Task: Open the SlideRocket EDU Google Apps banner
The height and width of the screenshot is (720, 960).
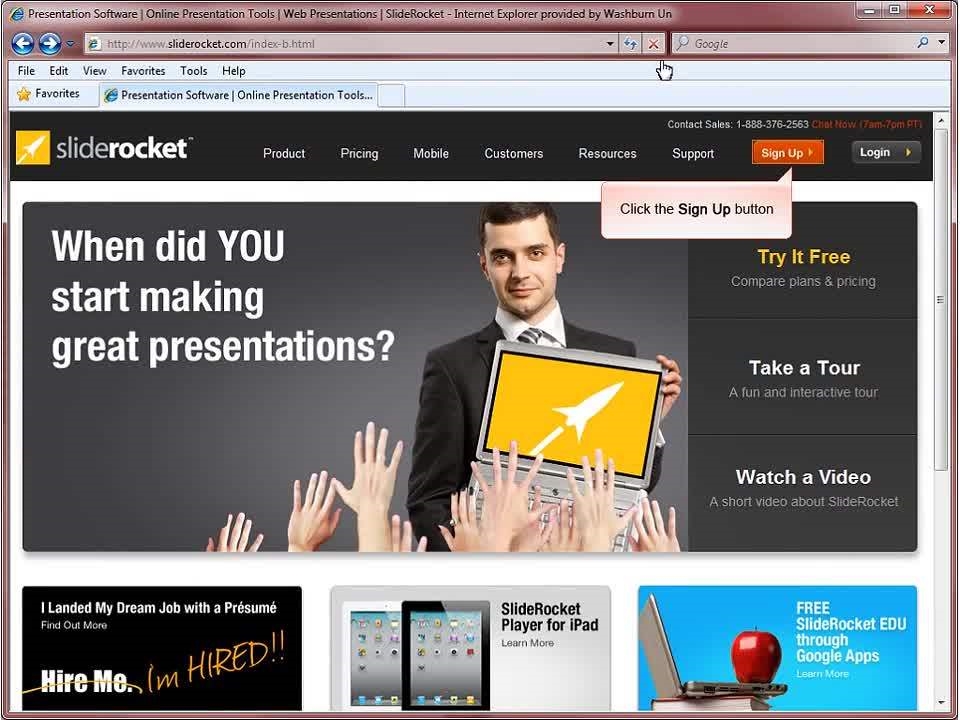Action: click(x=778, y=648)
